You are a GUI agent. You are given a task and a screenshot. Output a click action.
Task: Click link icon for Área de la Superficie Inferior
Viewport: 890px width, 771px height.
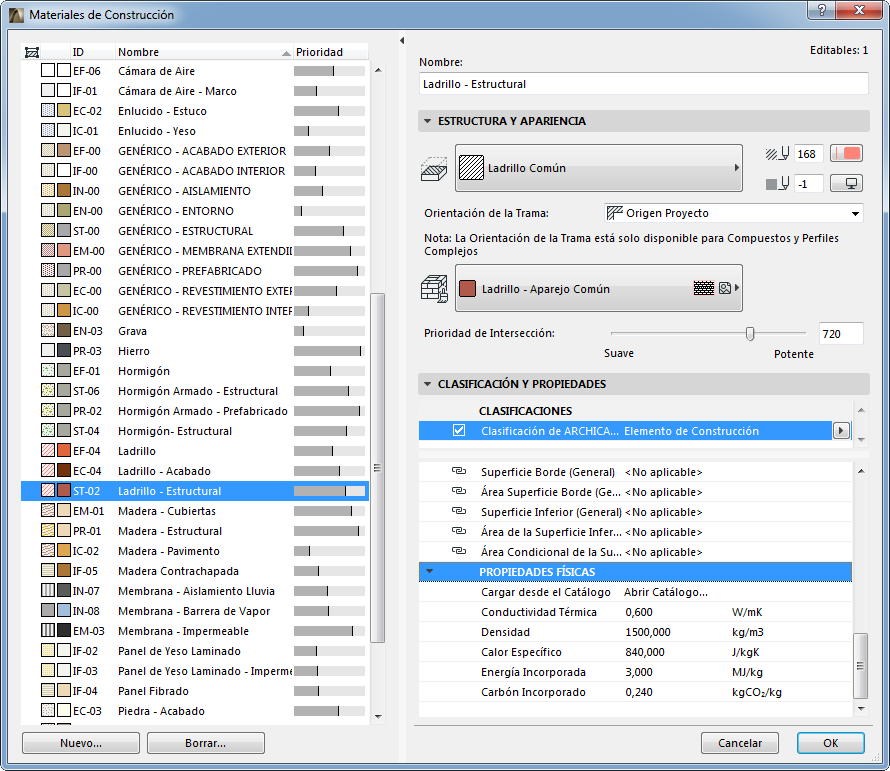point(459,531)
